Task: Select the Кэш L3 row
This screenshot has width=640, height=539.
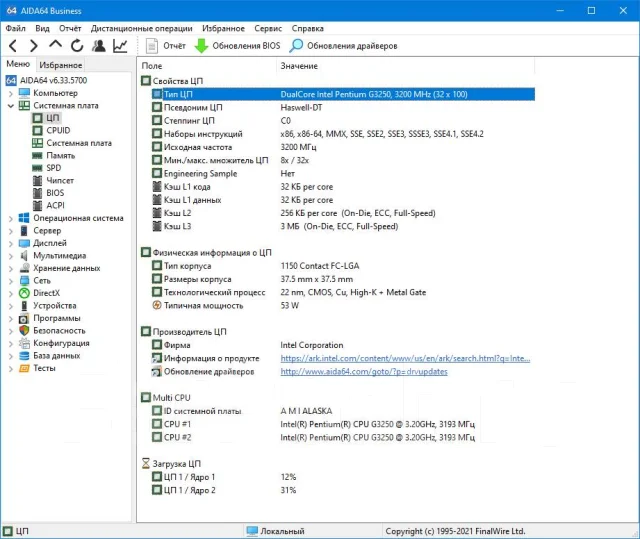Action: (343, 226)
